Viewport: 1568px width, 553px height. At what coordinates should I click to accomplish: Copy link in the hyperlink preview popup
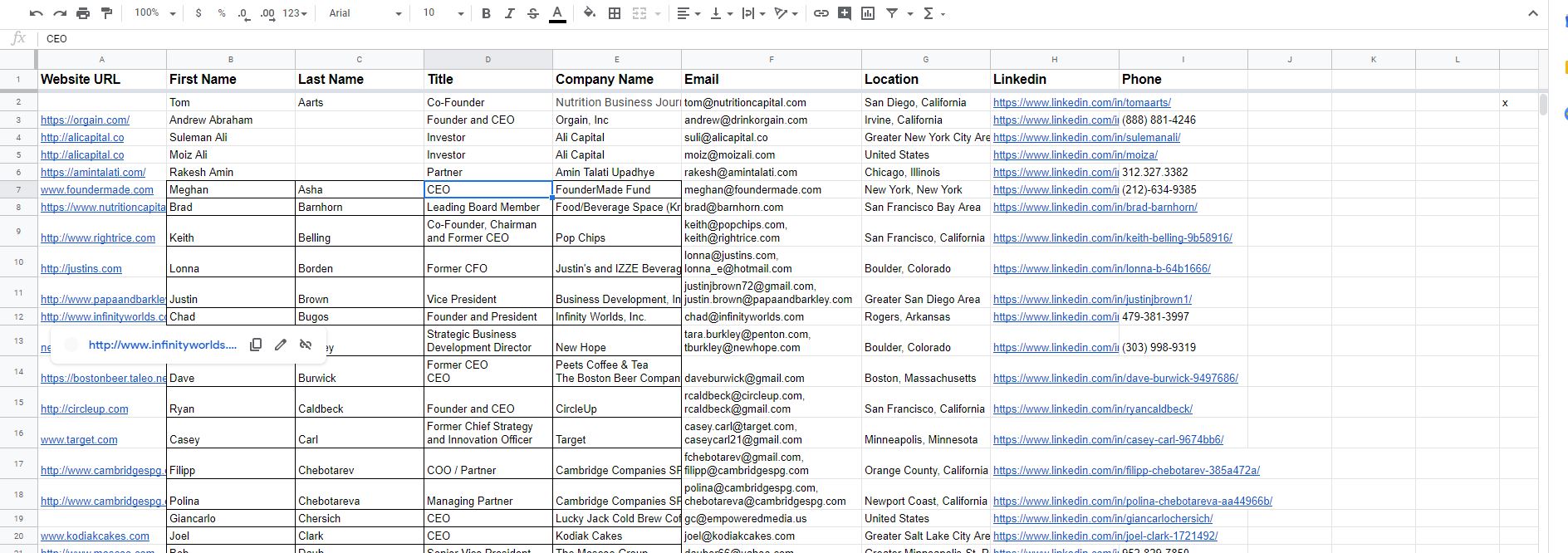(256, 345)
